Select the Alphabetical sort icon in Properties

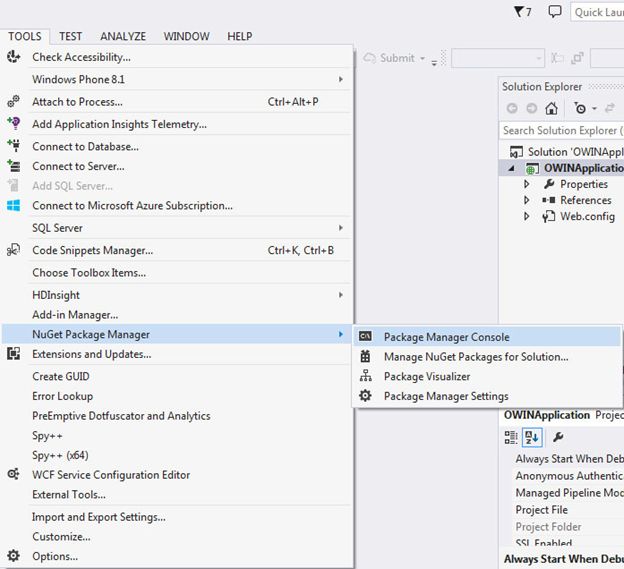tap(530, 437)
